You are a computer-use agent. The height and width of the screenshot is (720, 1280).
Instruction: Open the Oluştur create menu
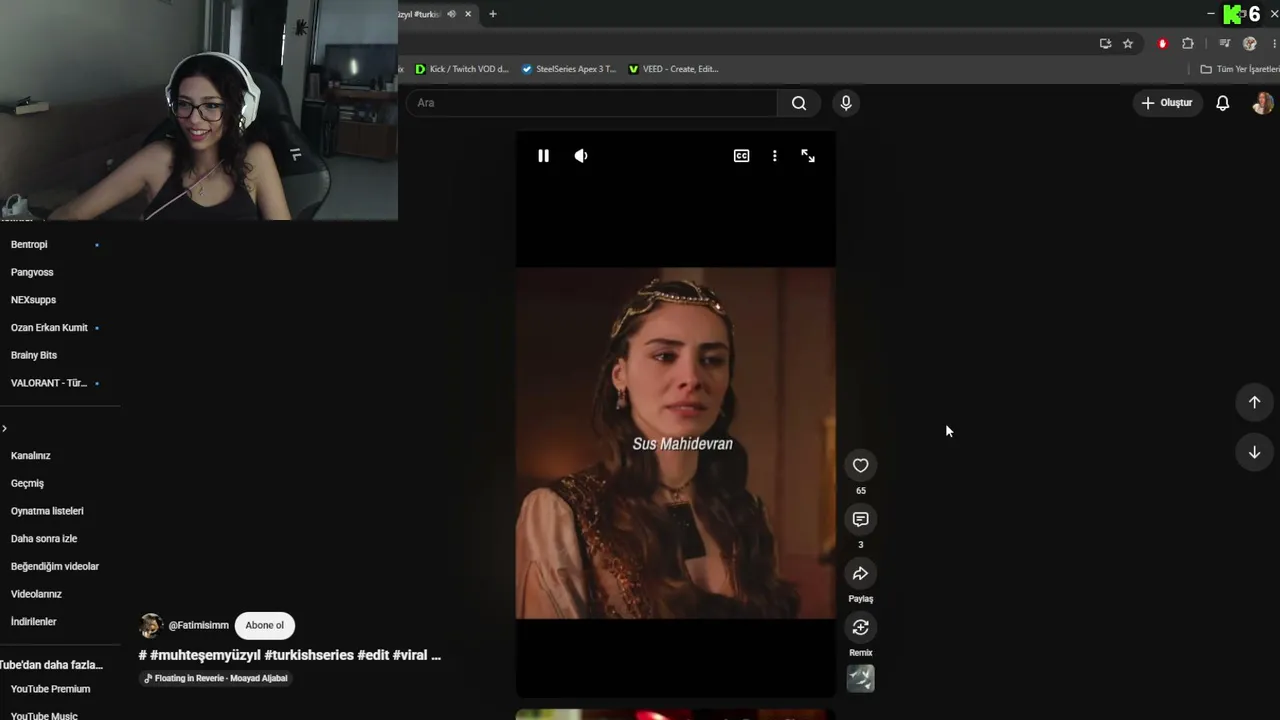click(x=1166, y=103)
